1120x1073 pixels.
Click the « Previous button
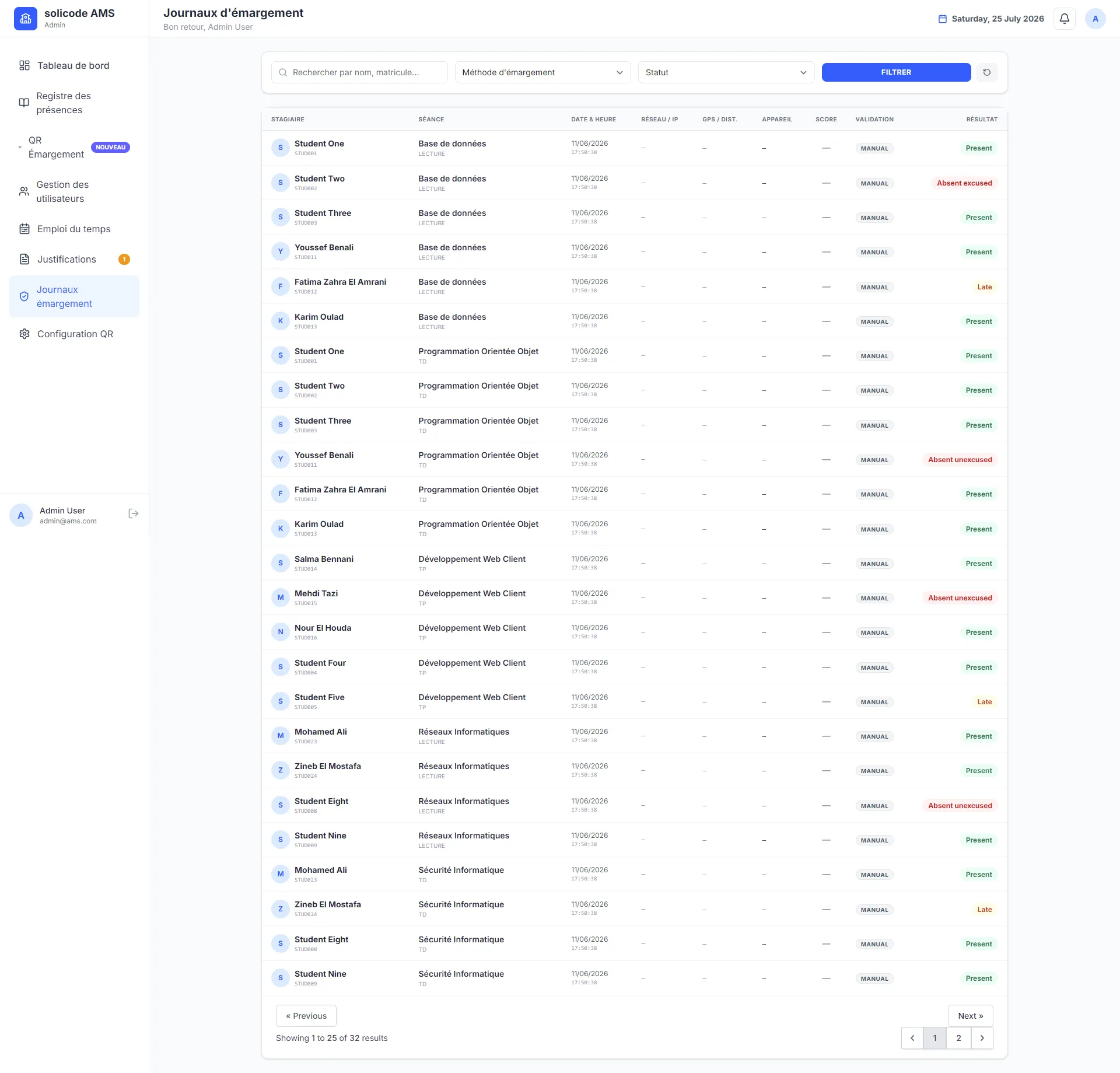click(x=306, y=1016)
